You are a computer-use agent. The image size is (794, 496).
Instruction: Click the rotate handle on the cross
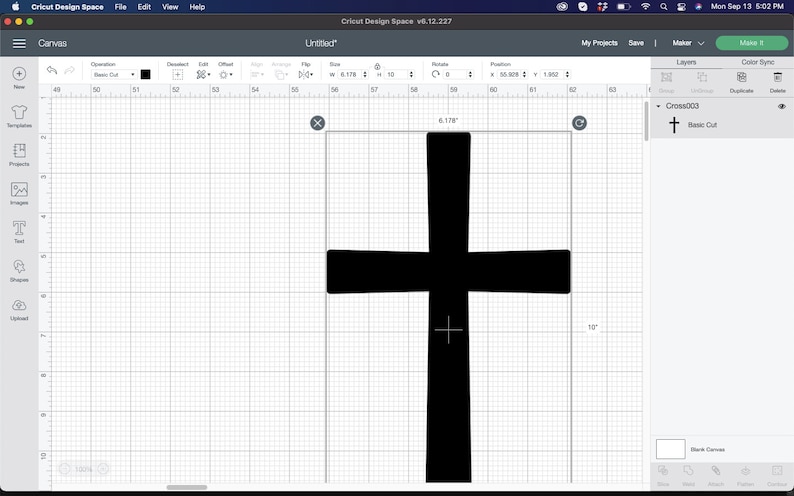pyautogui.click(x=579, y=123)
